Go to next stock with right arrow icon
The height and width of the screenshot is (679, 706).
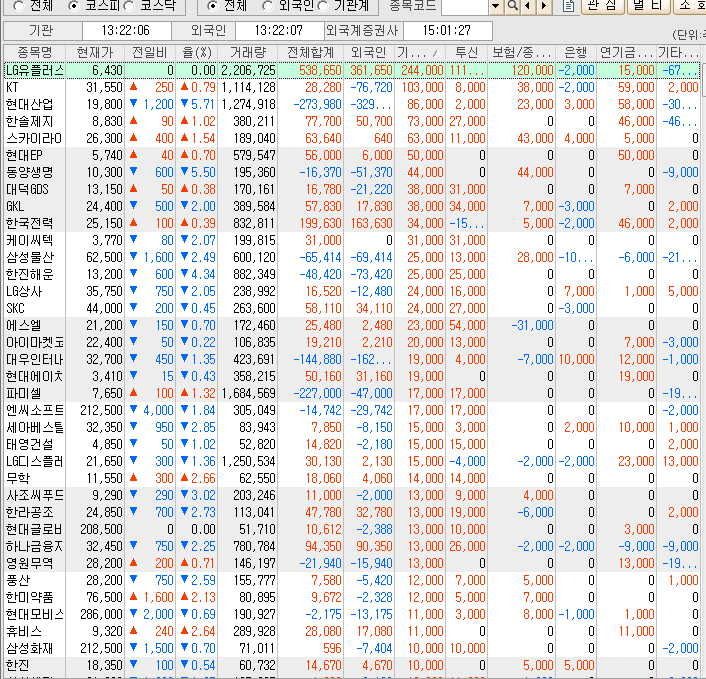coord(543,5)
